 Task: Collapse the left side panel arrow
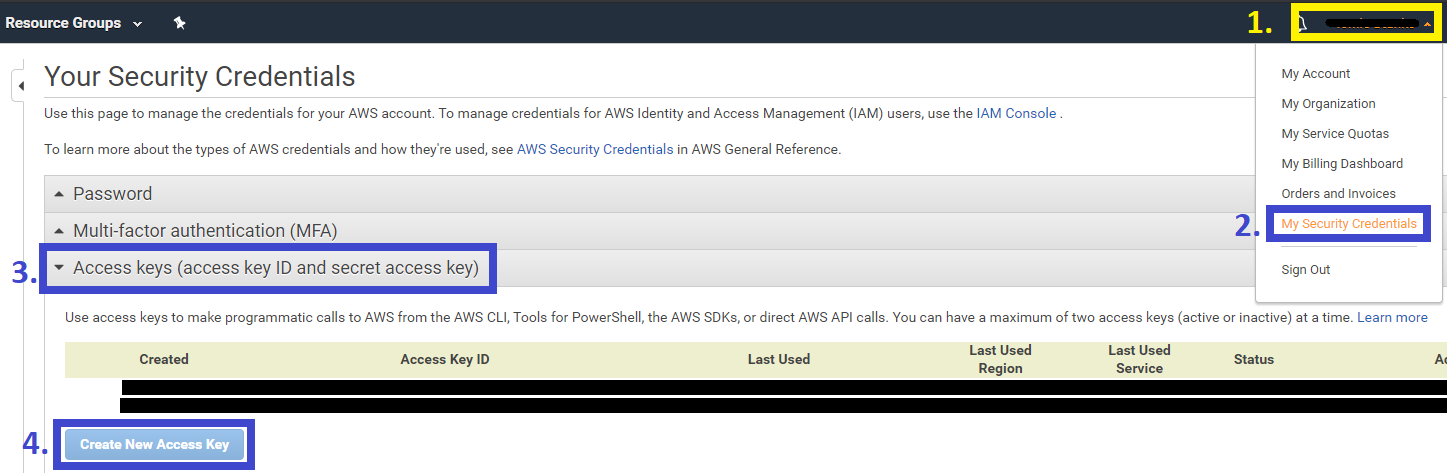(21, 87)
